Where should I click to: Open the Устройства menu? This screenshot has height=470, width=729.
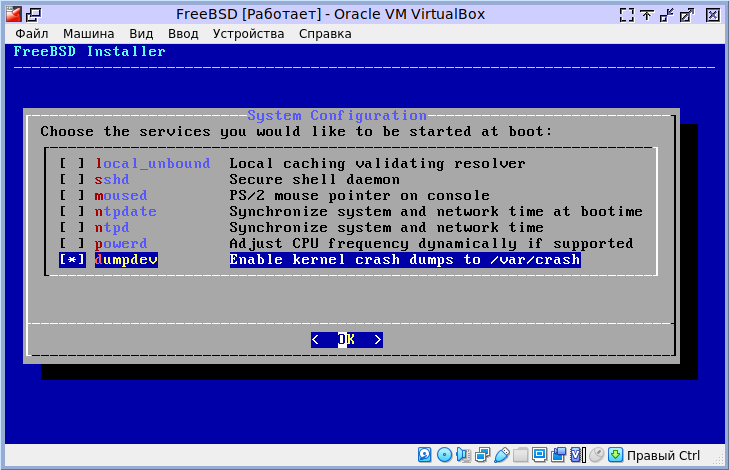tap(248, 34)
